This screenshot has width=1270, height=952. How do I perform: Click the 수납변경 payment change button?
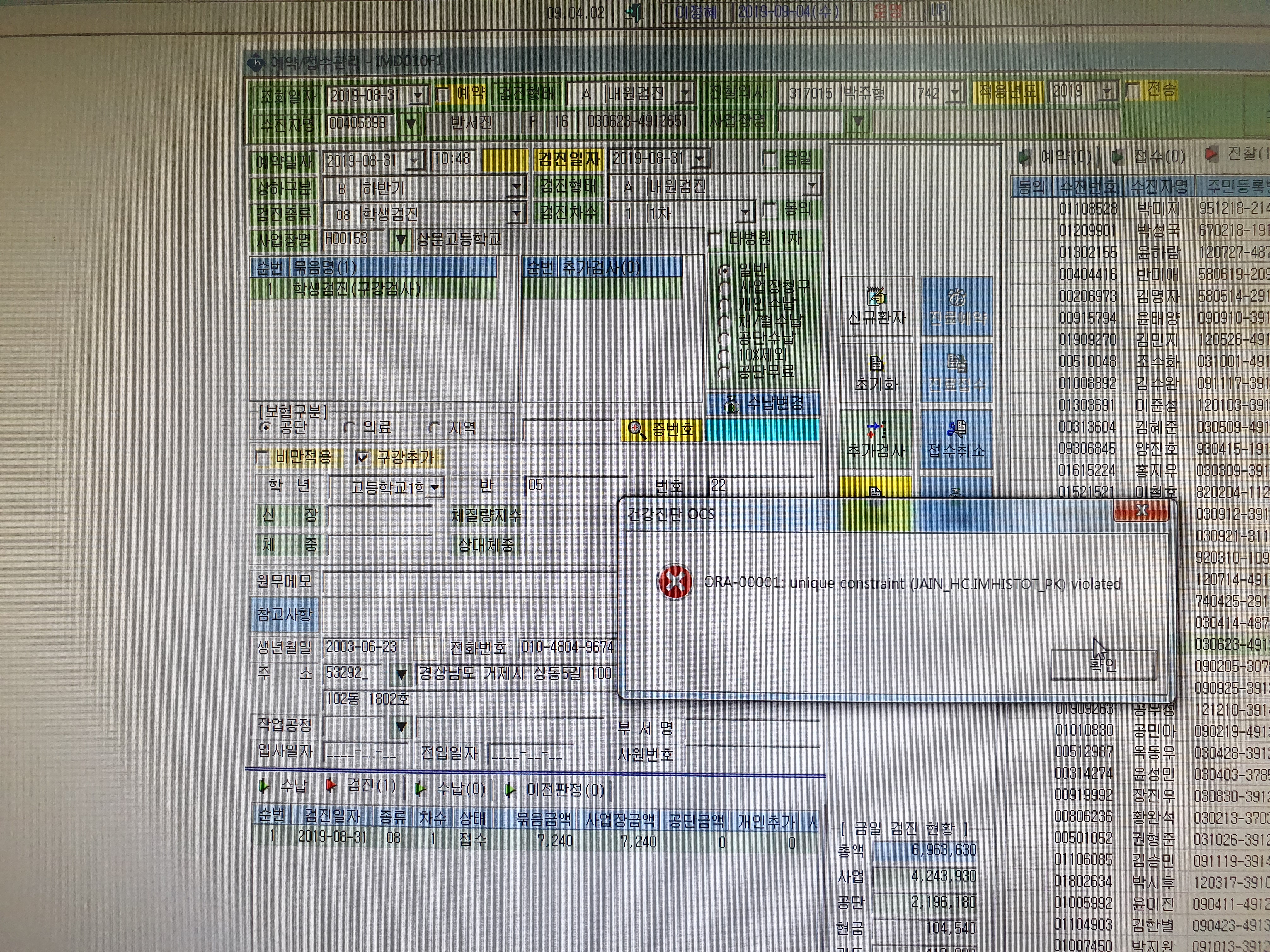tap(764, 403)
